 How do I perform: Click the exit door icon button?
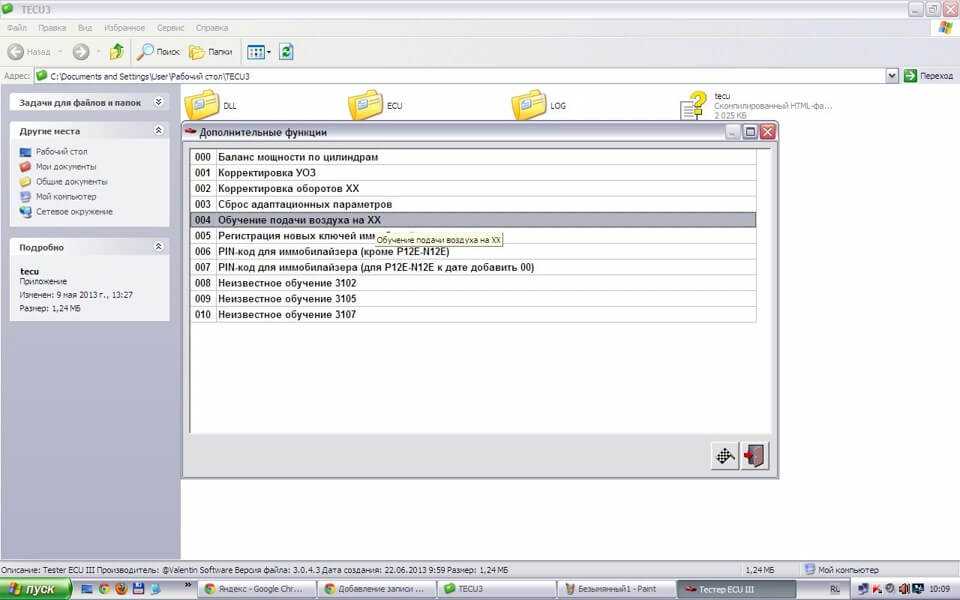[x=755, y=456]
